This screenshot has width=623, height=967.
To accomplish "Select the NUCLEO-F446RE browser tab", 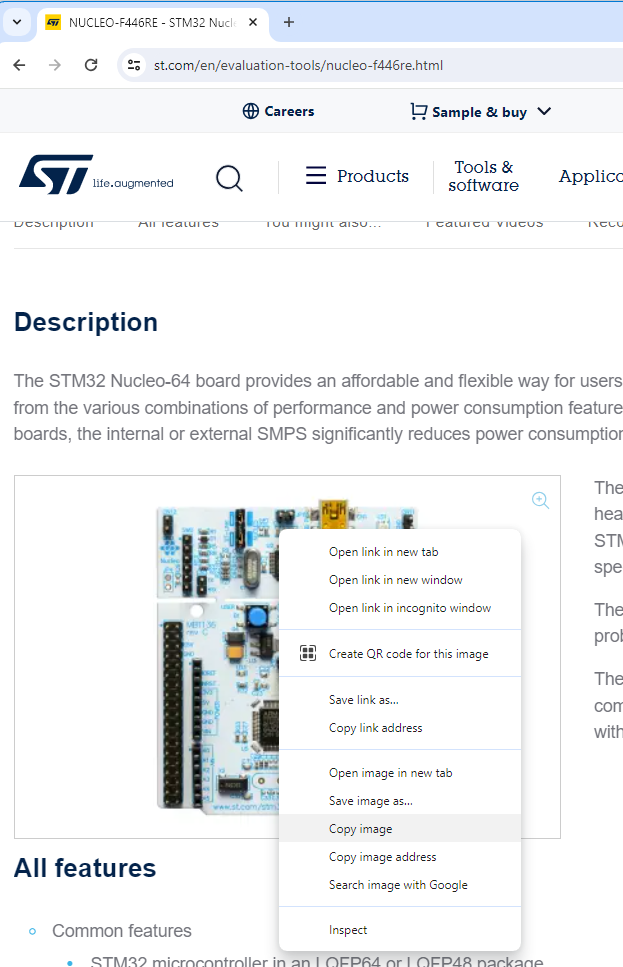I will [152, 23].
